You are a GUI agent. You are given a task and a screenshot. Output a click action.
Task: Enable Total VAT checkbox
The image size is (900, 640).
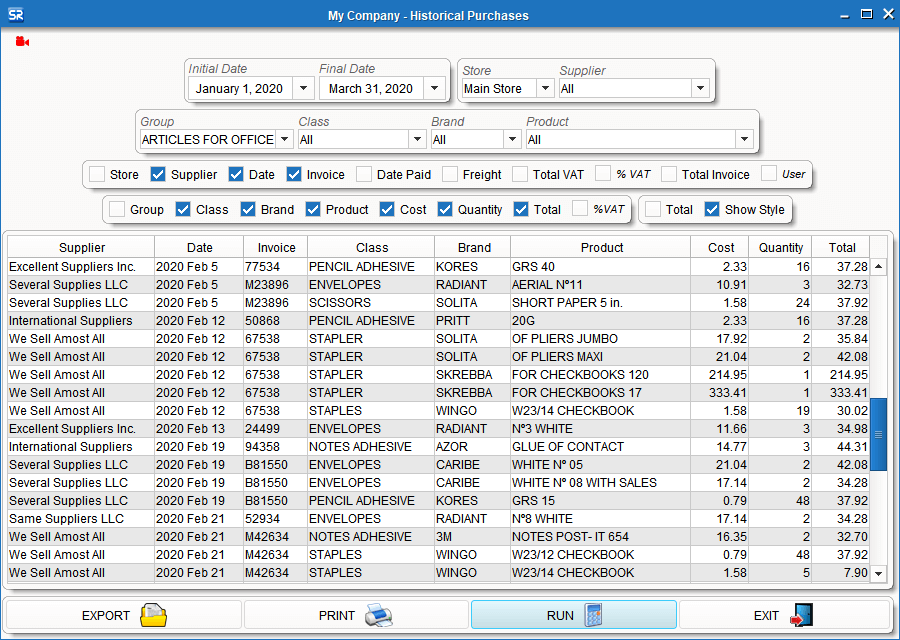click(520, 174)
